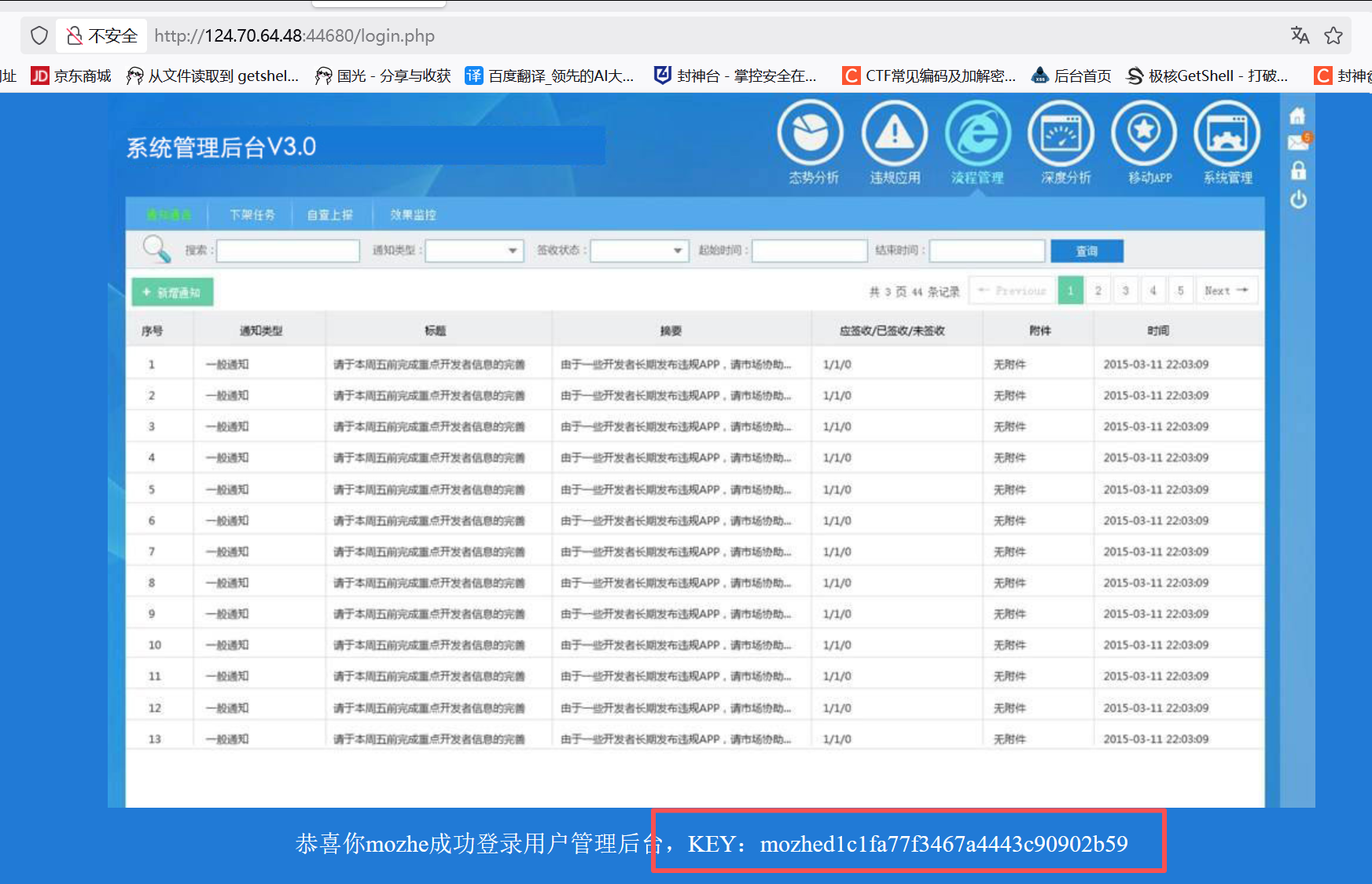Open the 京东商城 bookmark
This screenshot has width=1372, height=884.
pyautogui.click(x=71, y=76)
